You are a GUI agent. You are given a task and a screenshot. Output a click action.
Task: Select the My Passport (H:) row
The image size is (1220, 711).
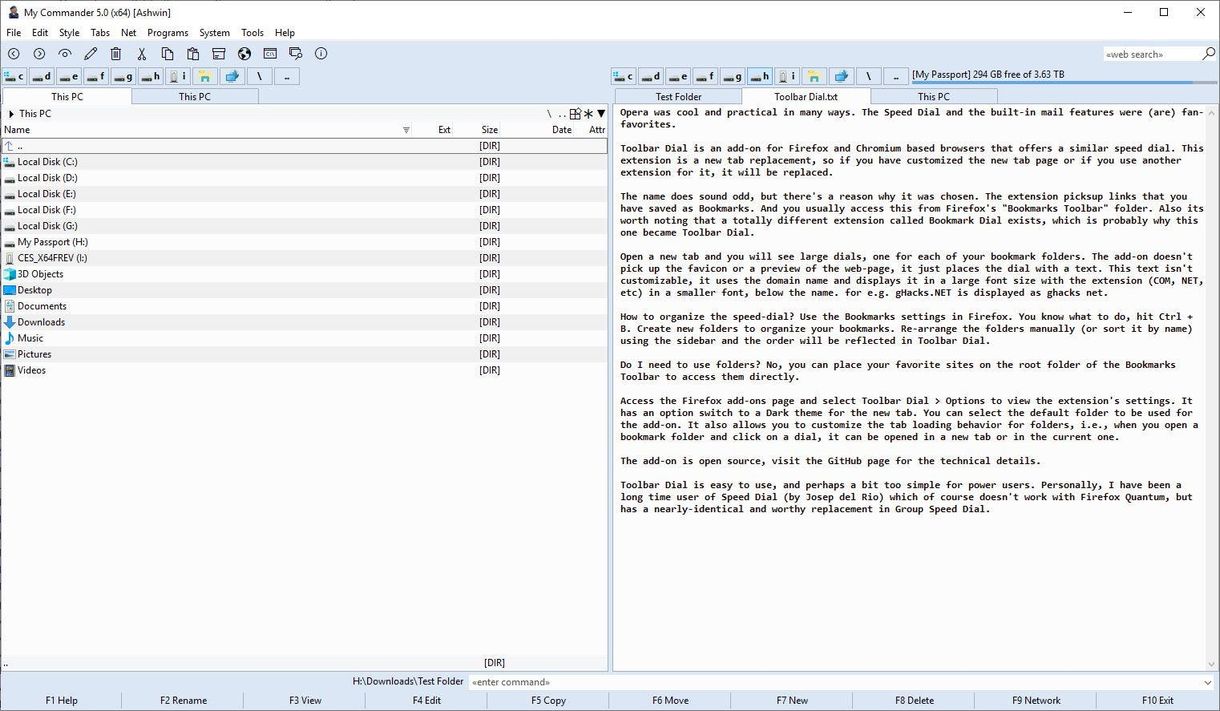point(304,242)
